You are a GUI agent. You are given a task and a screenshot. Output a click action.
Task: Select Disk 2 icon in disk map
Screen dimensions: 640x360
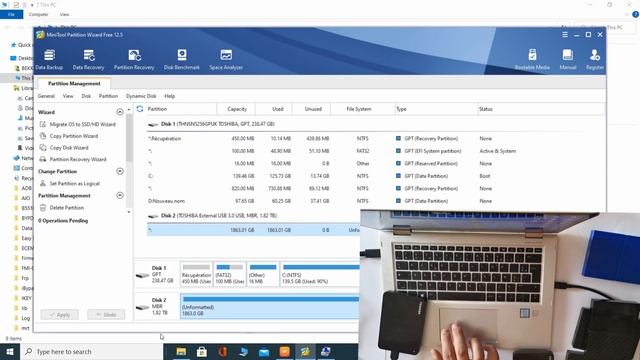(x=143, y=307)
